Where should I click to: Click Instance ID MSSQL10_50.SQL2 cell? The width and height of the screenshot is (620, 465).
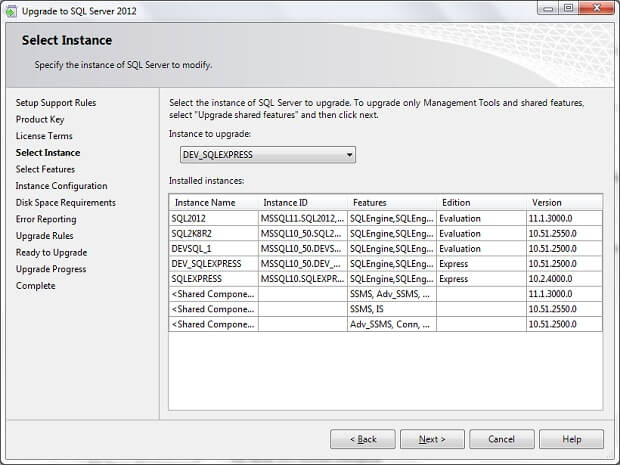(x=303, y=234)
